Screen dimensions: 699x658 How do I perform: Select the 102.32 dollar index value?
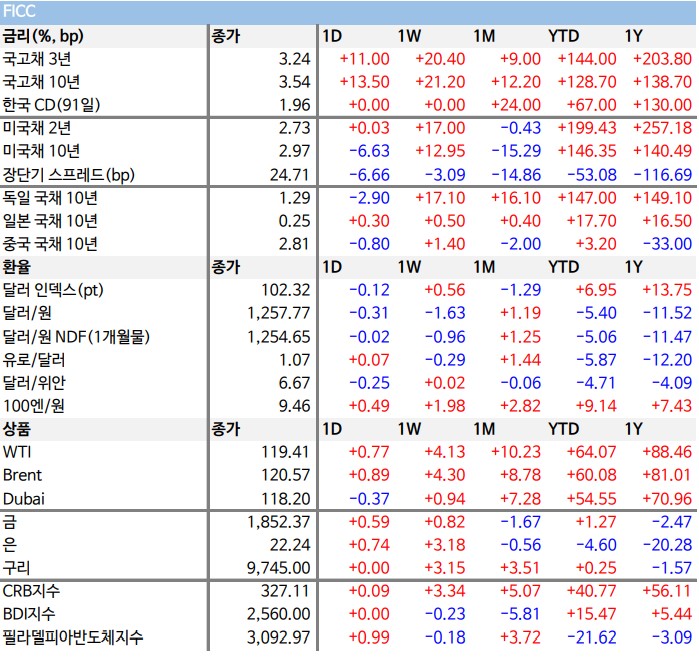[x=286, y=290]
